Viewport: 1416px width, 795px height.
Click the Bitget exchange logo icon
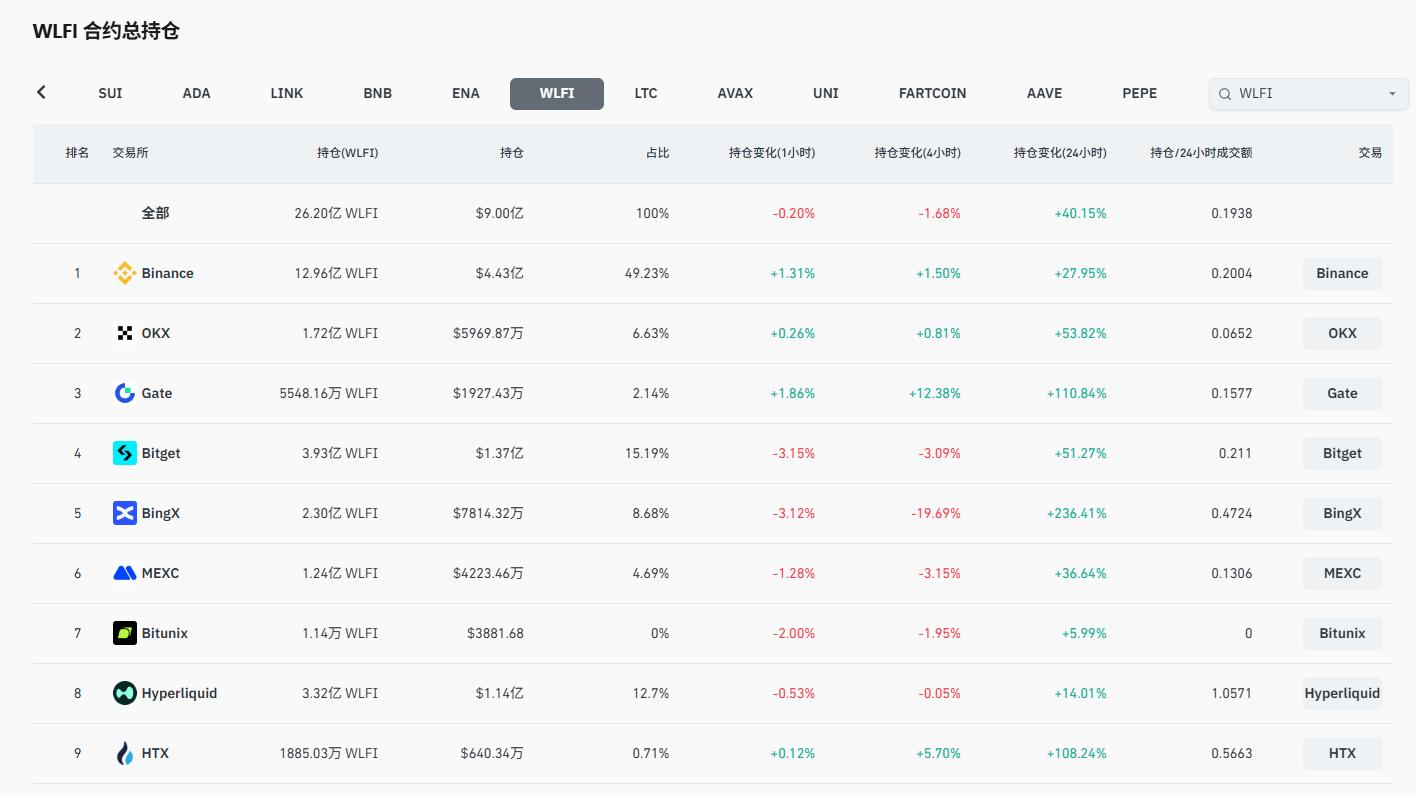[124, 453]
